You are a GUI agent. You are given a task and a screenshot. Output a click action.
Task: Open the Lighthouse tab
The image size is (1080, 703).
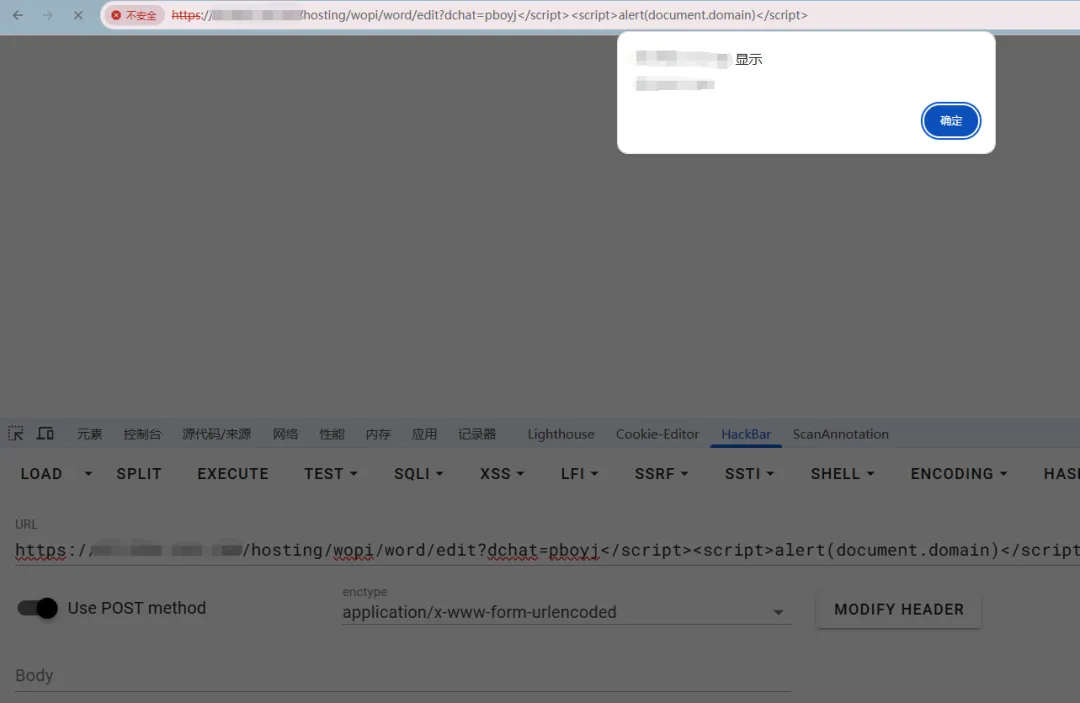[561, 434]
